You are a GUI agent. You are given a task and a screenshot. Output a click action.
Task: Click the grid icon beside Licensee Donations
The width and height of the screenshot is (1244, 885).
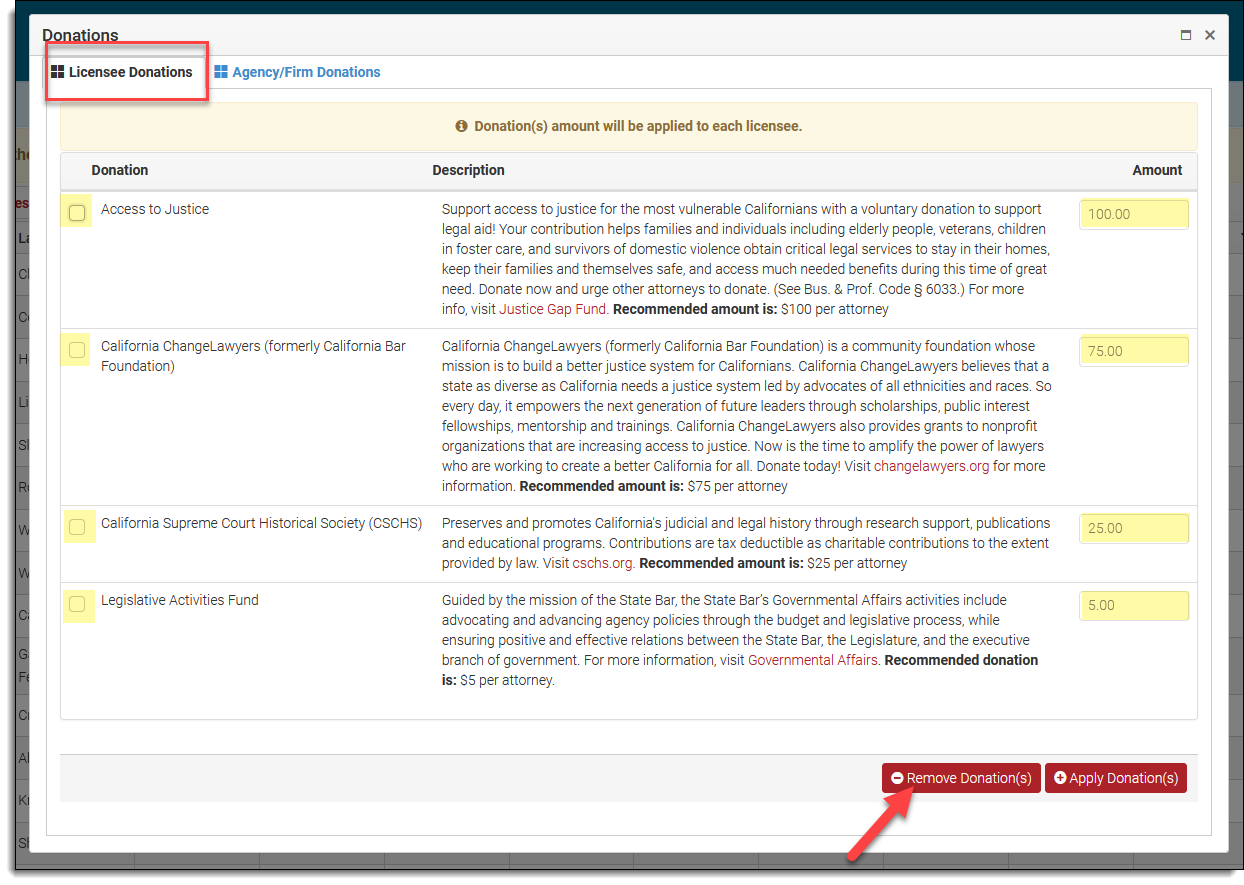(x=58, y=72)
